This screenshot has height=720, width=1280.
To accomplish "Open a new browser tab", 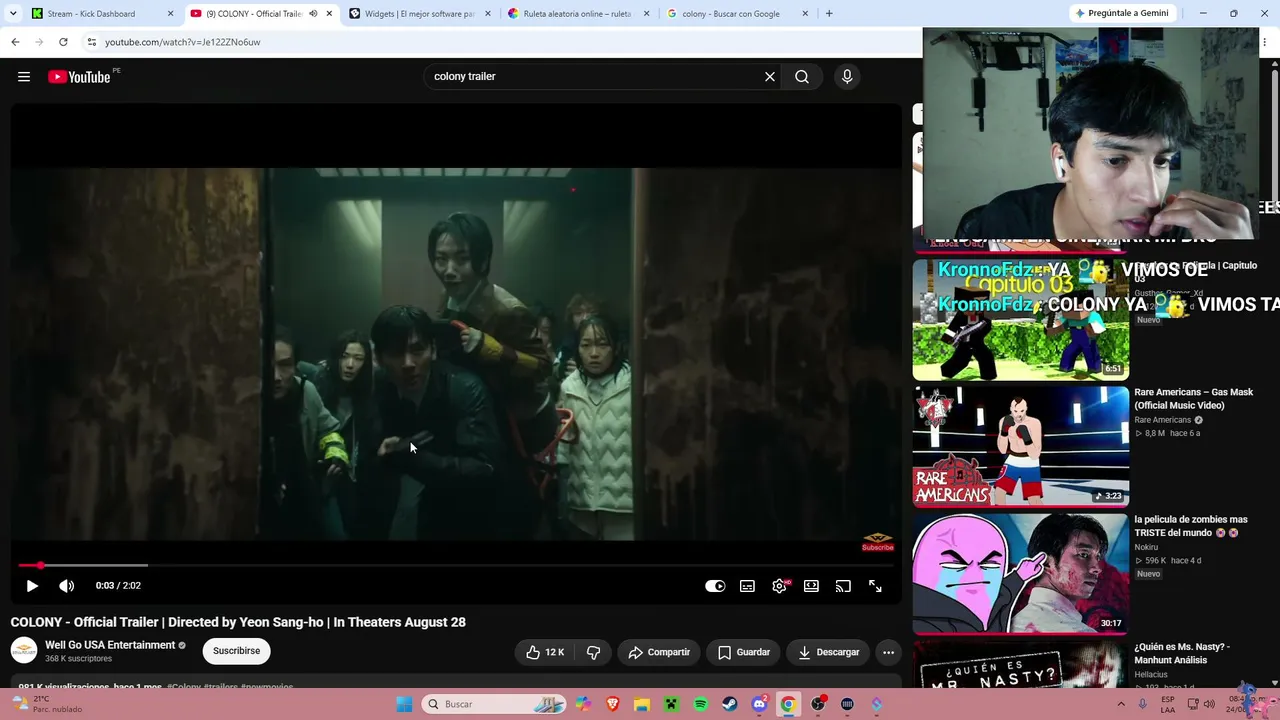I will pos(829,14).
